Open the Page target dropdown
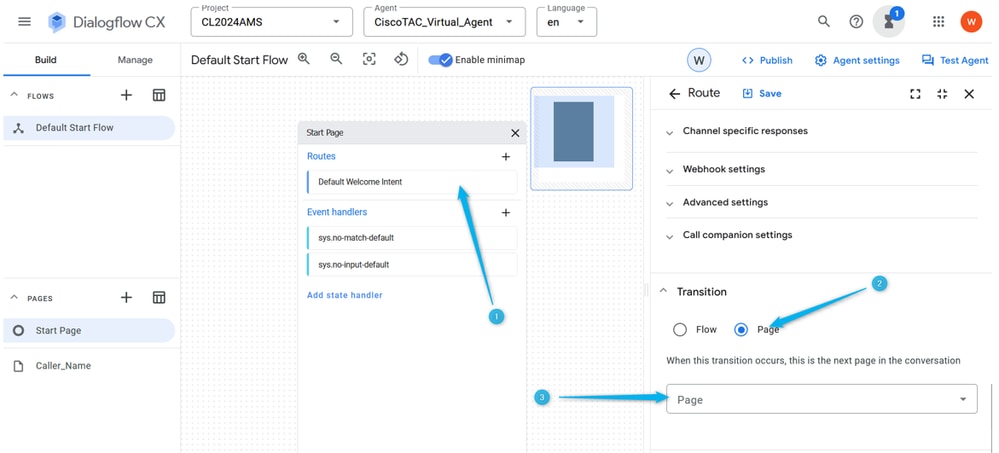This screenshot has height=453, width=999. coord(822,399)
